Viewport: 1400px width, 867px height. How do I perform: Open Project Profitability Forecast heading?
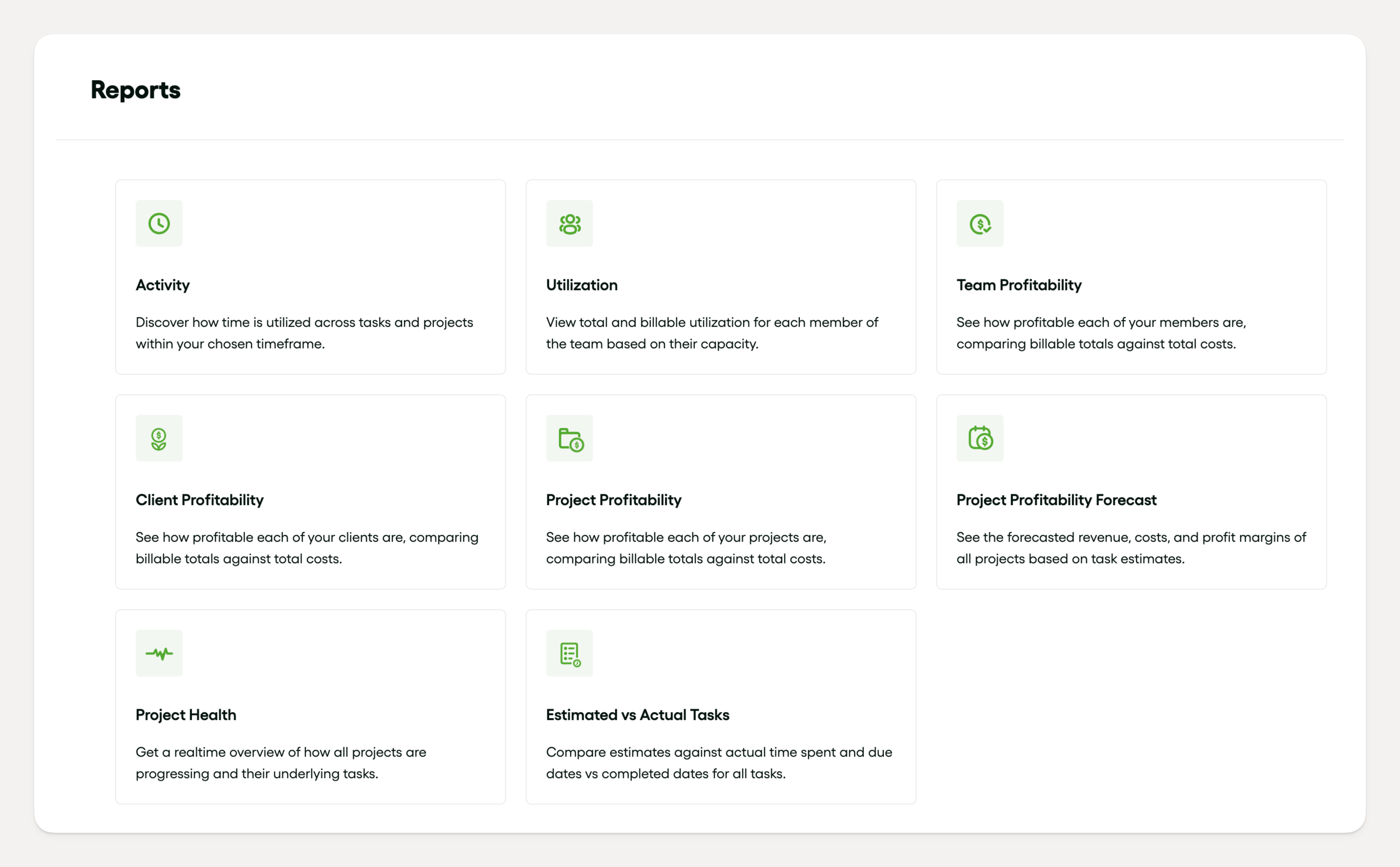[x=1056, y=500]
